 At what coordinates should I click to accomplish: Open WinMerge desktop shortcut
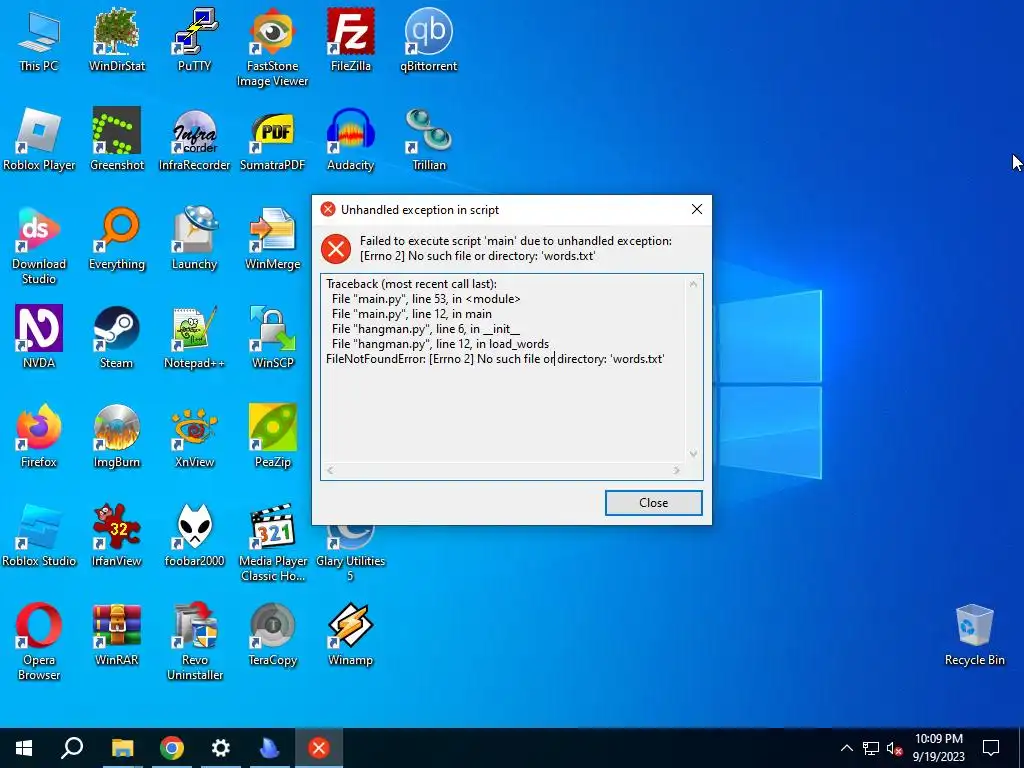[272, 239]
